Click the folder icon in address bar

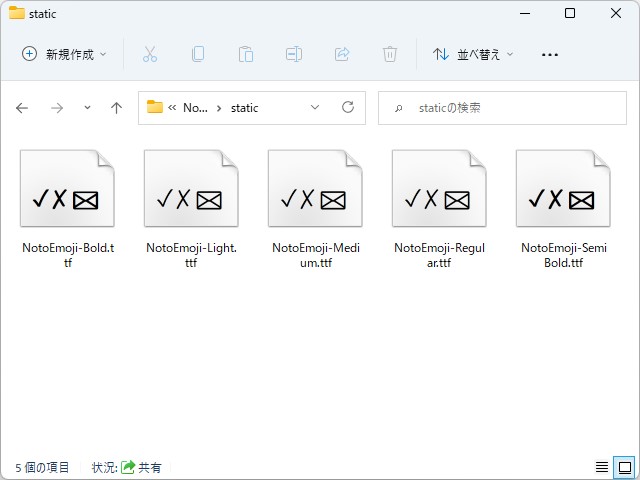pos(155,107)
